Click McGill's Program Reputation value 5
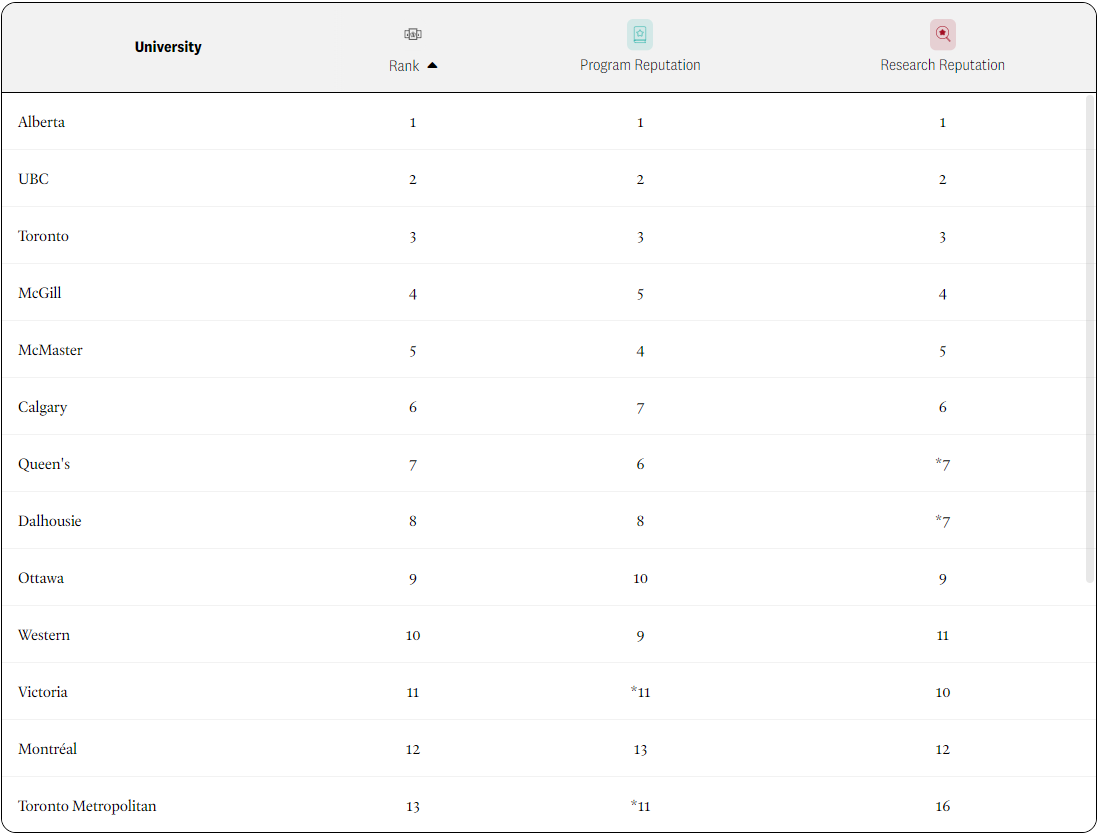This screenshot has width=1098, height=834. pyautogui.click(x=640, y=294)
